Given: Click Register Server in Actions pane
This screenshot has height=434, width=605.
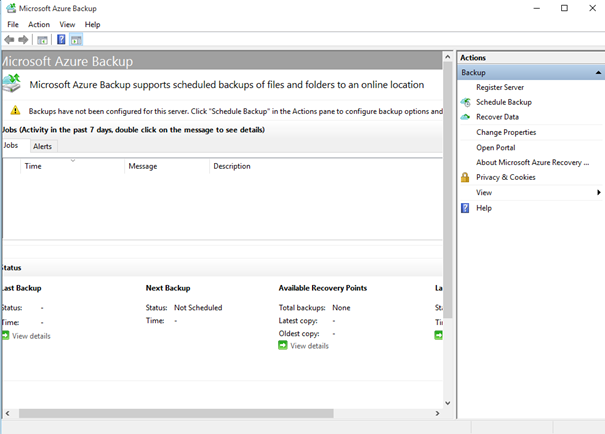Looking at the screenshot, I should coord(499,87).
